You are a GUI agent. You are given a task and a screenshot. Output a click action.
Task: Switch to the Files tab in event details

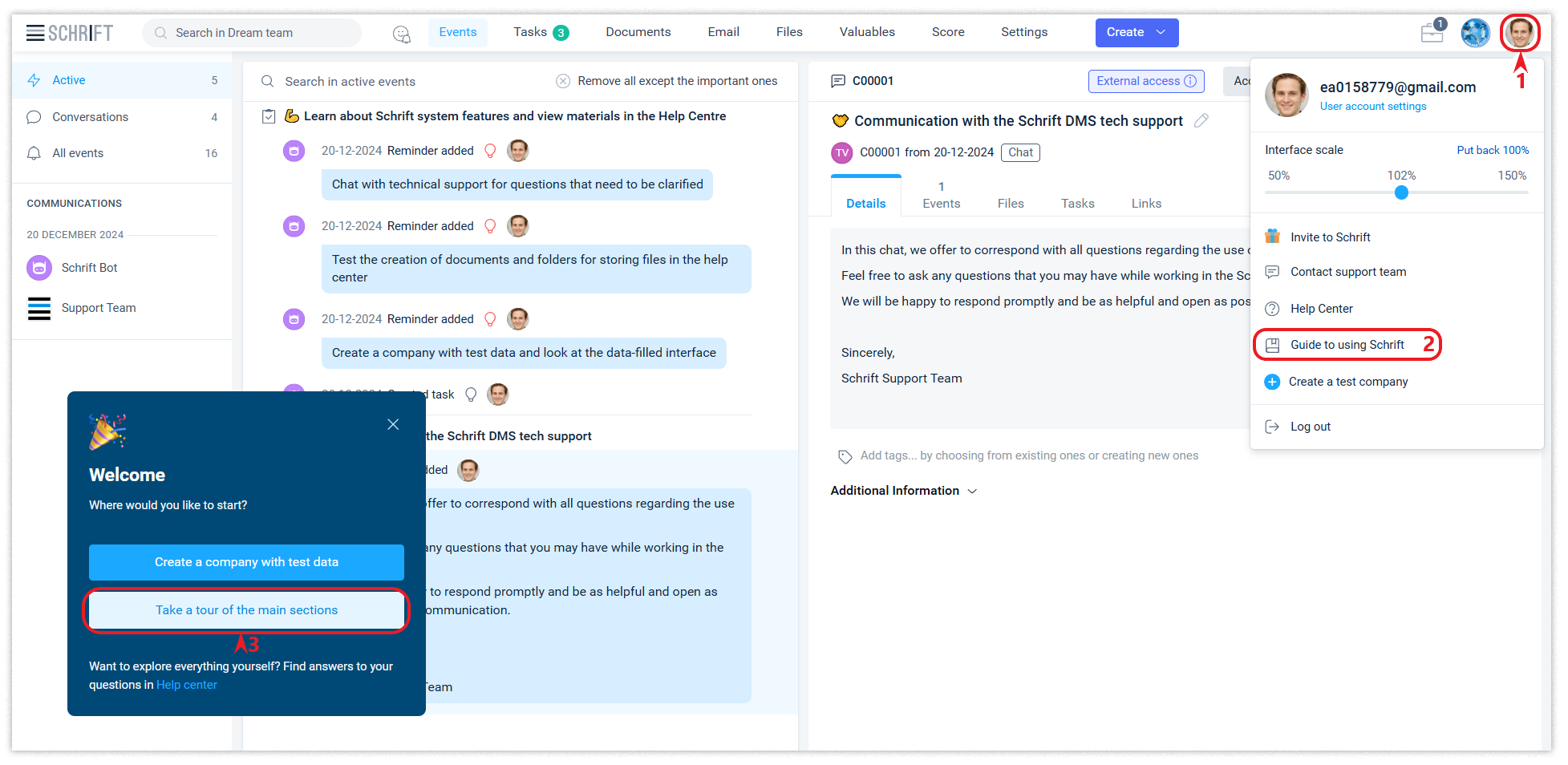tap(1010, 204)
